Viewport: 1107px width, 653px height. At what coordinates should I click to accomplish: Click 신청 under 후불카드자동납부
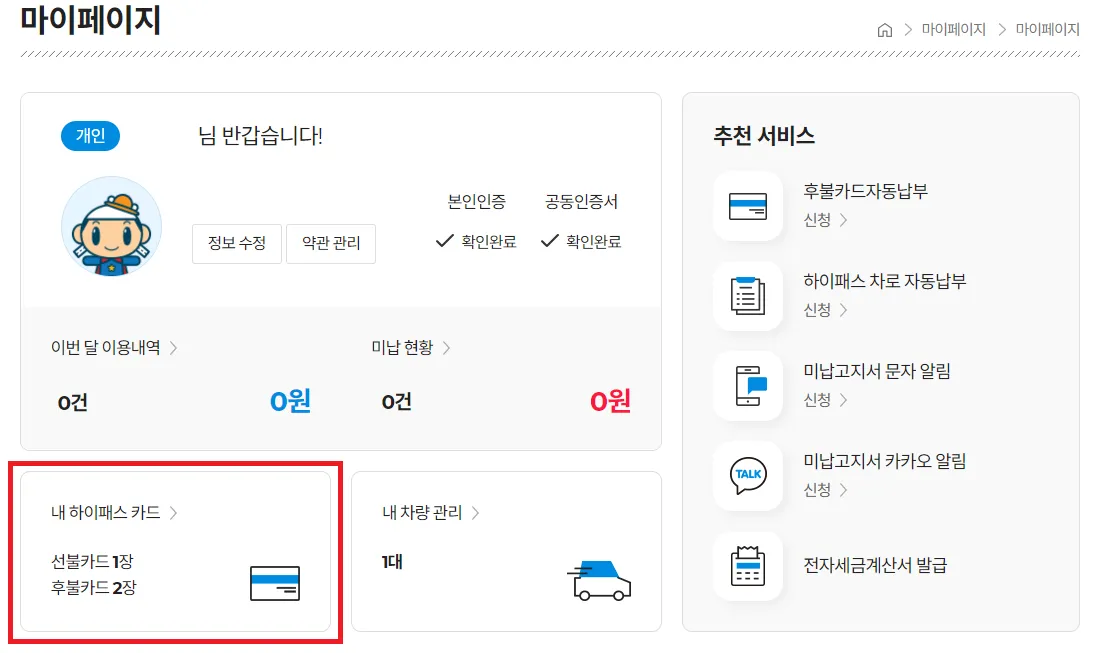point(825,220)
